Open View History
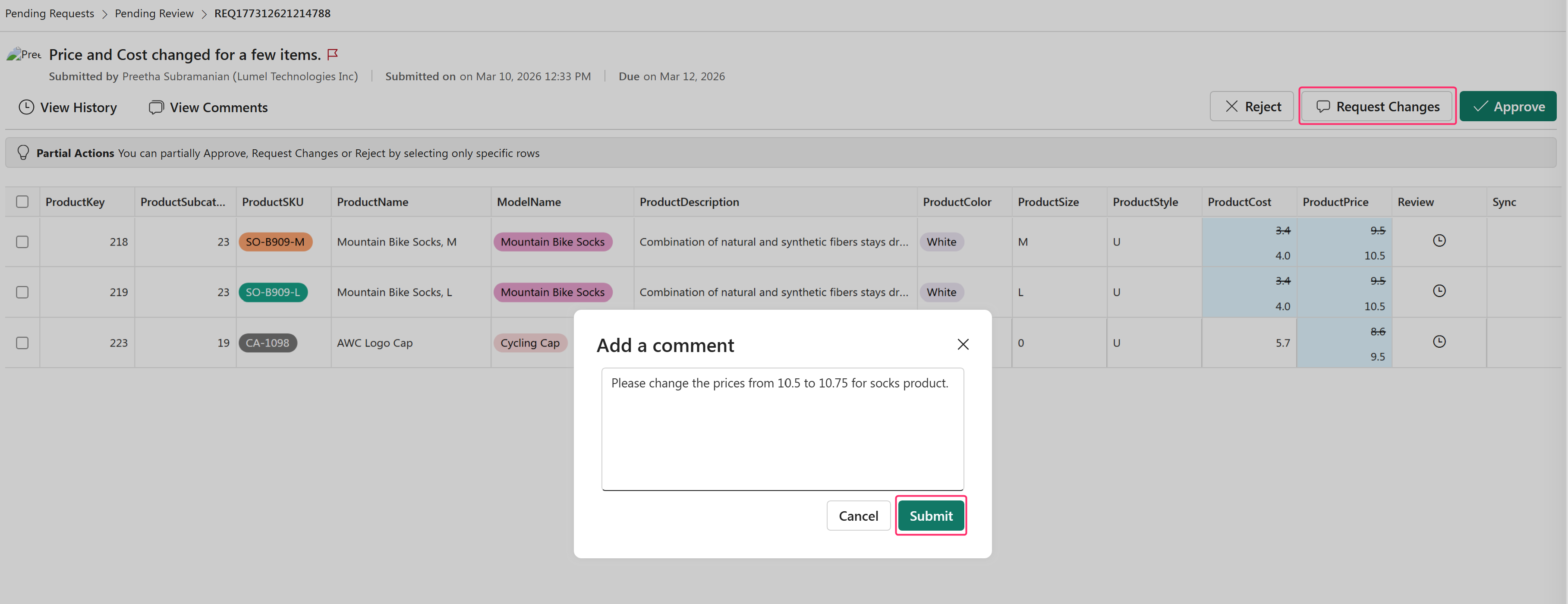 (68, 107)
